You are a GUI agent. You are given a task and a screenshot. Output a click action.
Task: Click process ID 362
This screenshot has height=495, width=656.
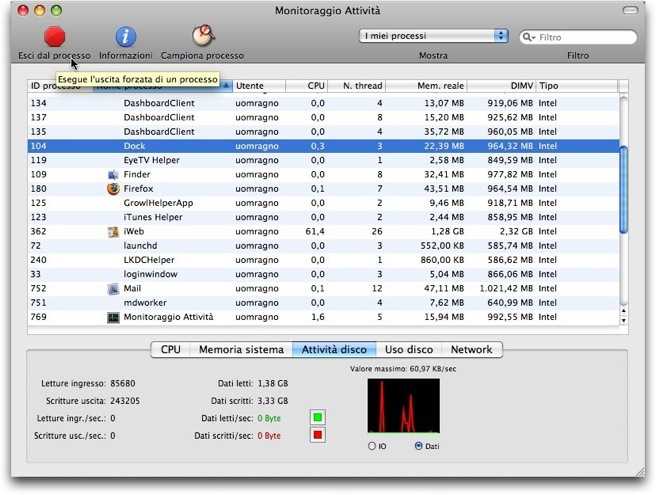tap(38, 231)
